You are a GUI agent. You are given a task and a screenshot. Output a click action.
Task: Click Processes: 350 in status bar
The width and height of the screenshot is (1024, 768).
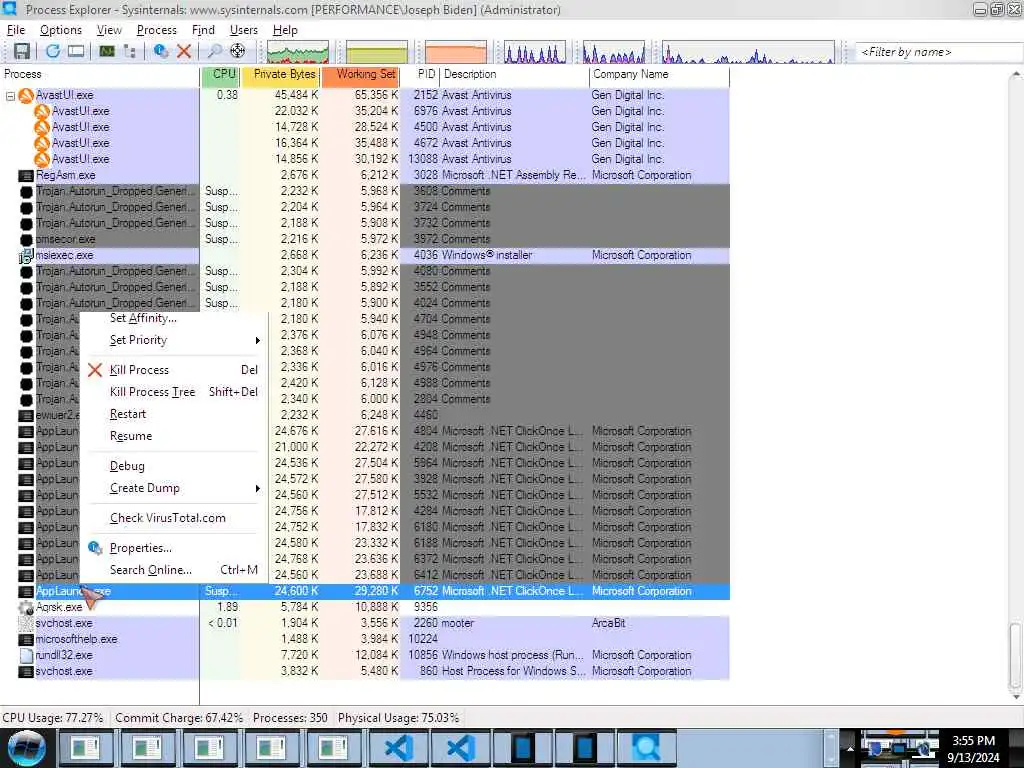coord(290,718)
